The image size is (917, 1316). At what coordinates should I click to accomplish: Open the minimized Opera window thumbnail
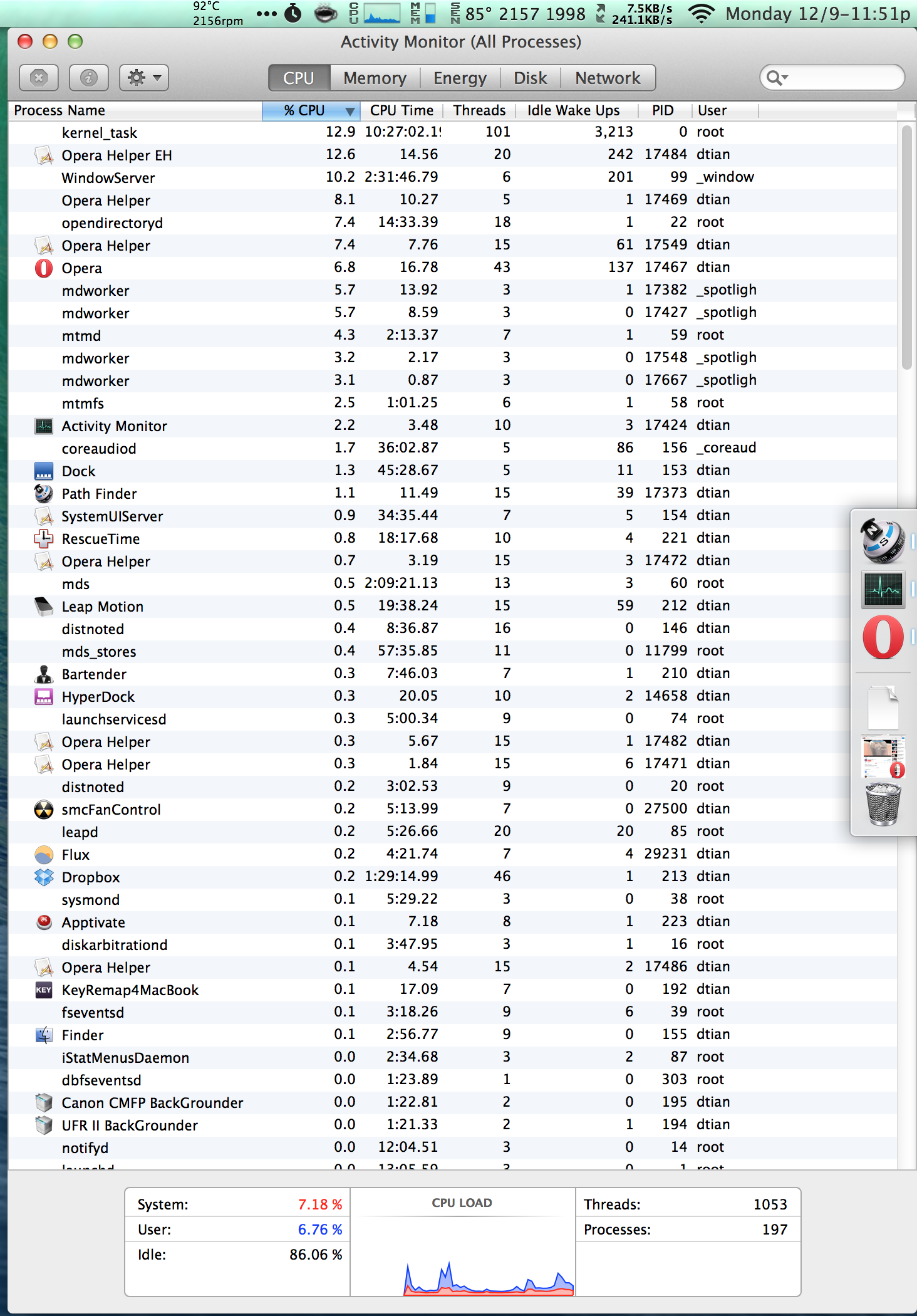coord(883,756)
